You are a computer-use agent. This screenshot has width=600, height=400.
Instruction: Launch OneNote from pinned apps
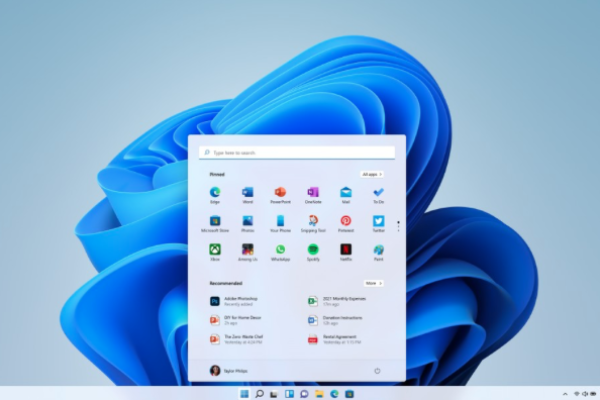pos(313,192)
